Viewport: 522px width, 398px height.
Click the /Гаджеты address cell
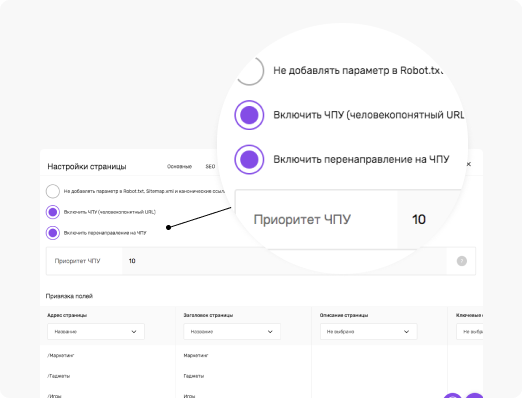pyautogui.click(x=58, y=376)
